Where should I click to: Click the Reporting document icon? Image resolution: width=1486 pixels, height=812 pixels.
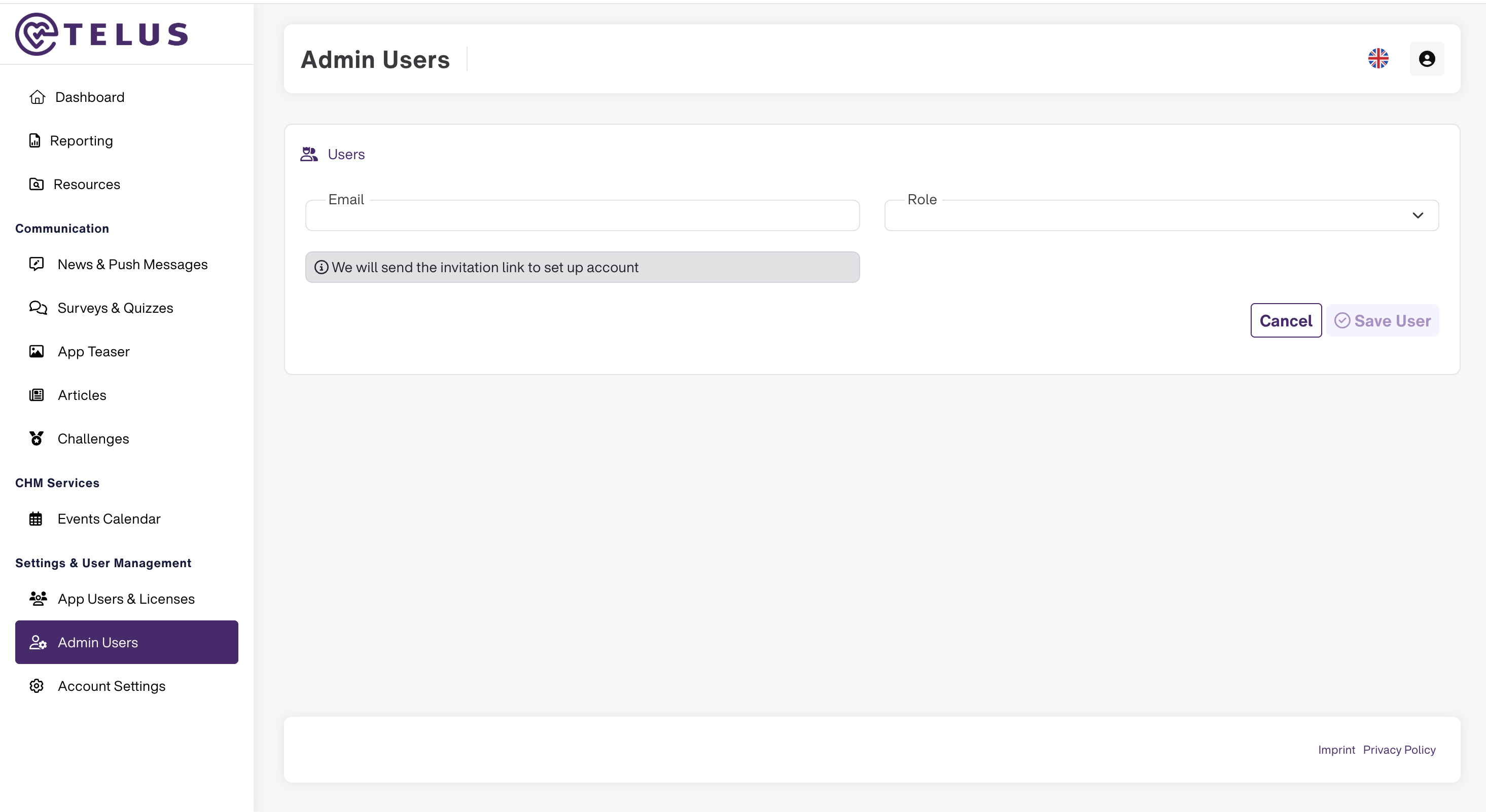pyautogui.click(x=35, y=141)
